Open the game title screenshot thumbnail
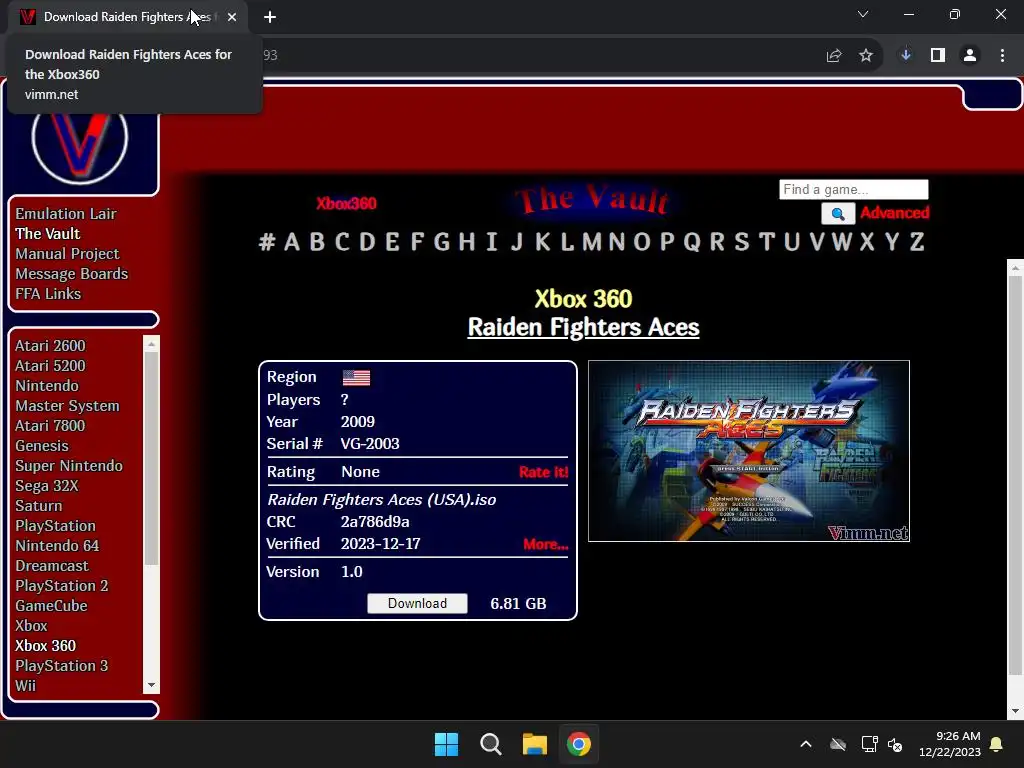The width and height of the screenshot is (1024, 768). coord(749,451)
